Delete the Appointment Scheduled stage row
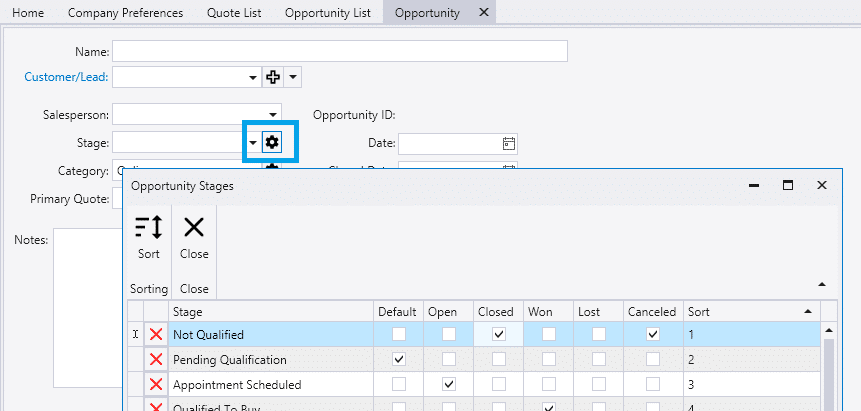This screenshot has height=411, width=861. 156,385
